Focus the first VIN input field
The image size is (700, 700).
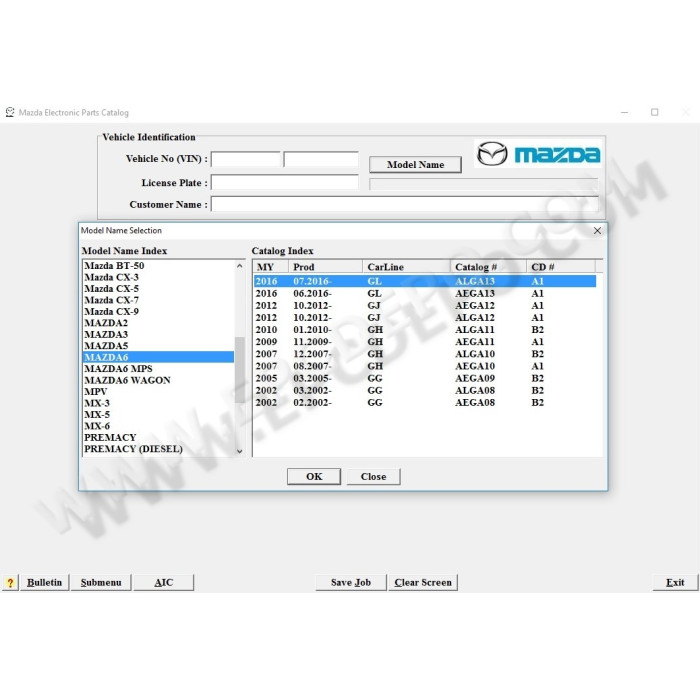[x=246, y=159]
